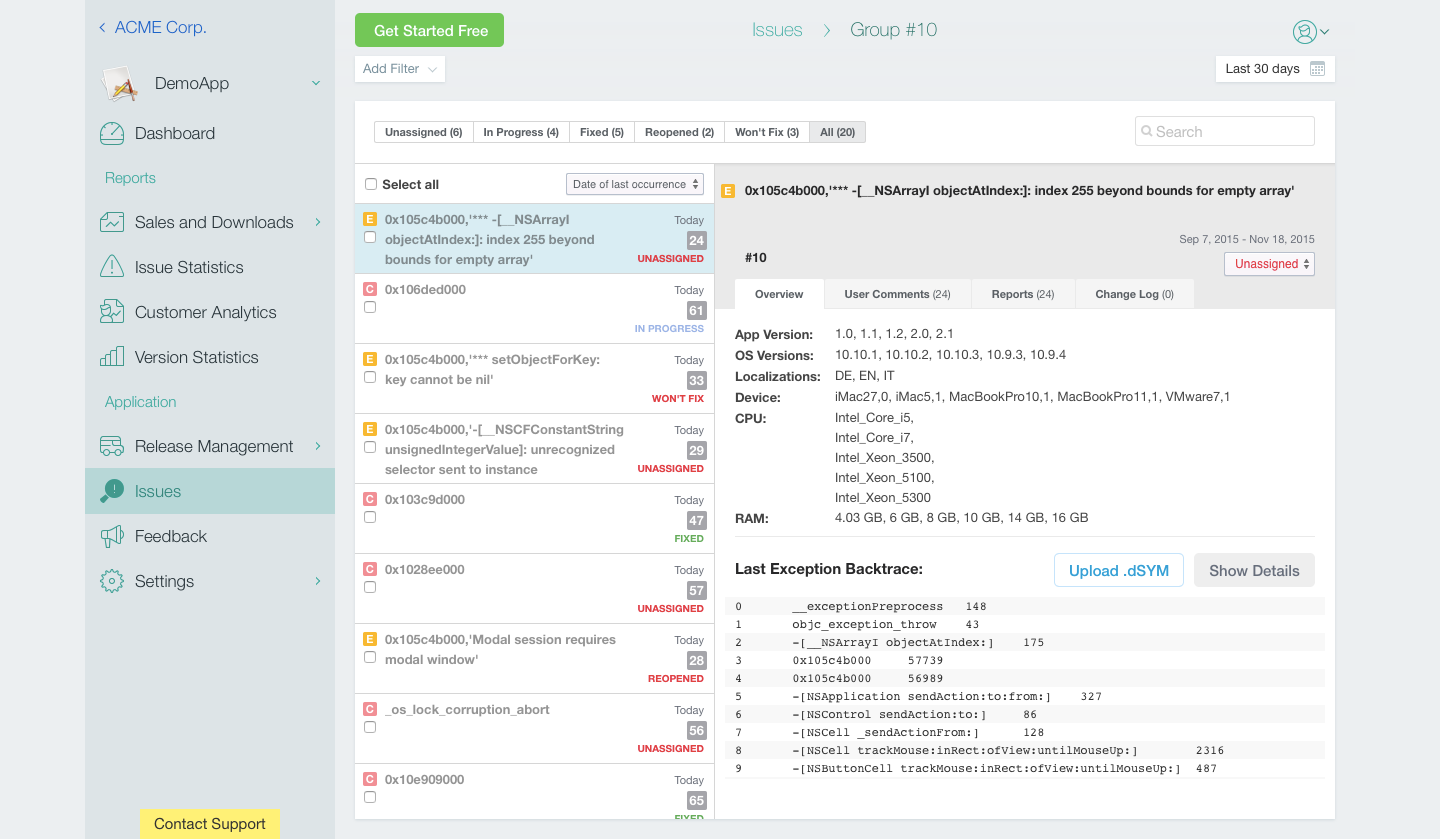Filter by Fixed (5) issues

(602, 132)
